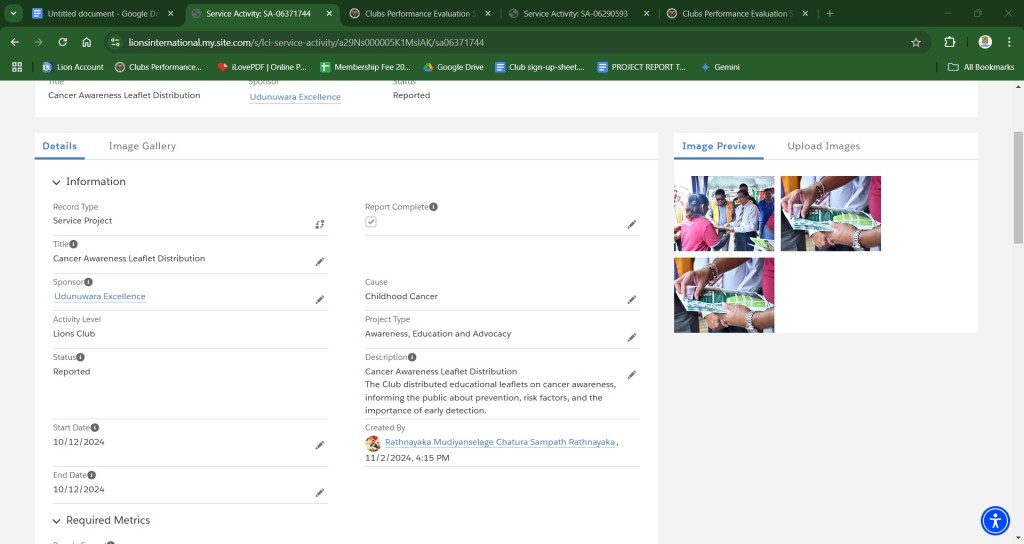Go back to previous page
The image size is (1024, 544).
tap(15, 42)
